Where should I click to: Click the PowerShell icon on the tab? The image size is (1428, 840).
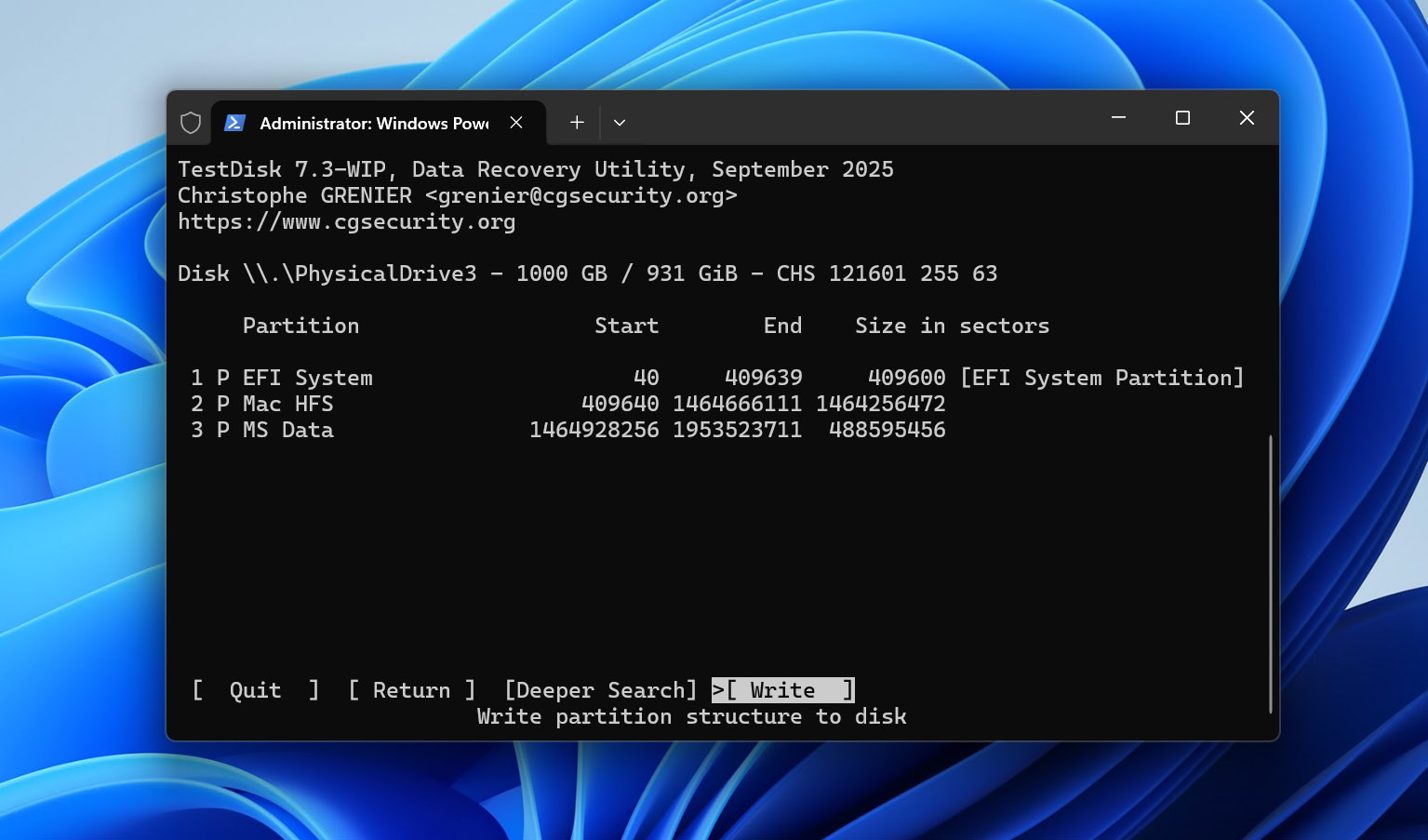tap(234, 123)
